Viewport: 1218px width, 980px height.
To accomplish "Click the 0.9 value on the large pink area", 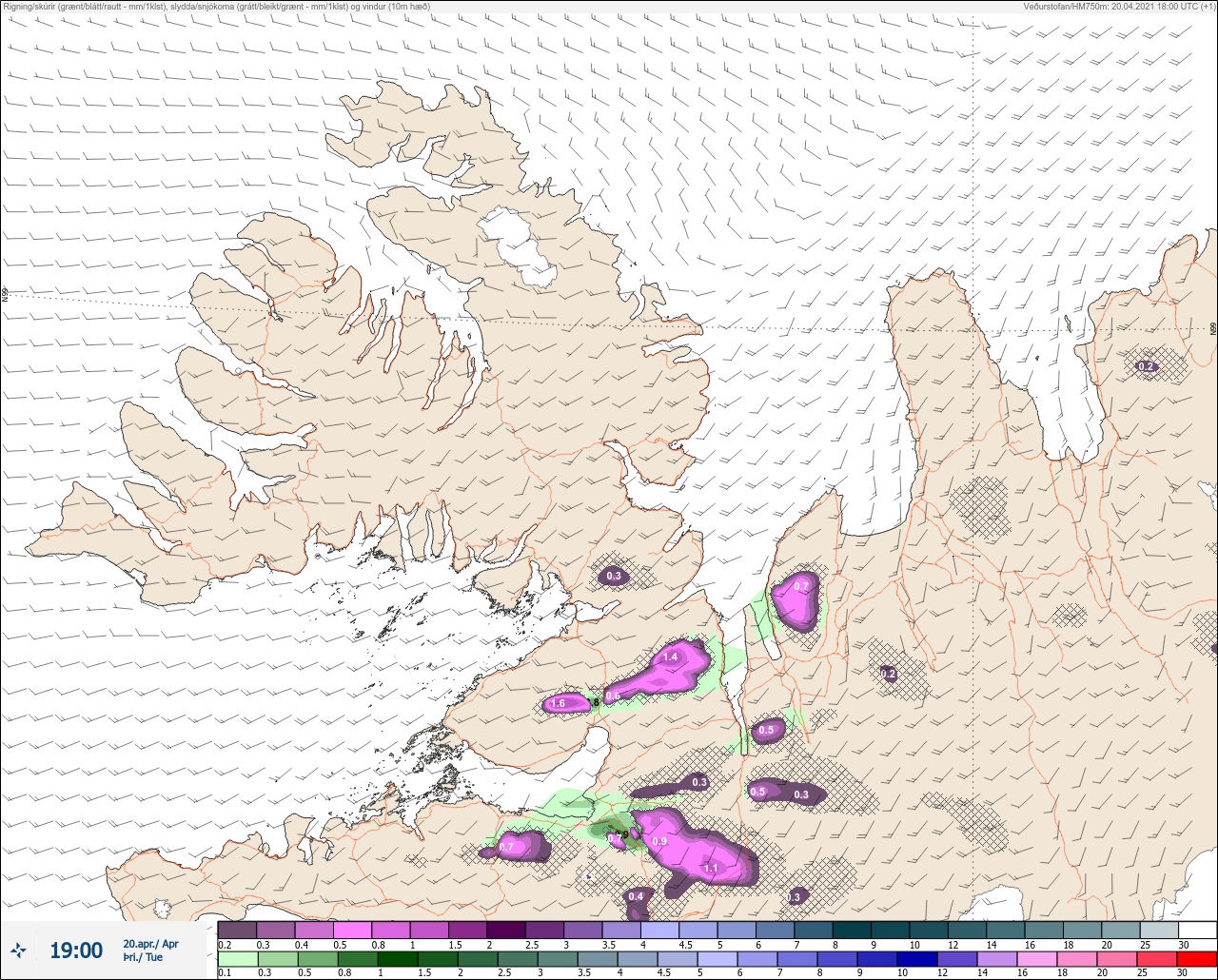I will 659,841.
